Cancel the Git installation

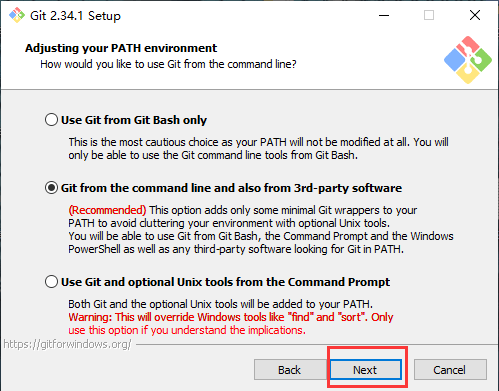pyautogui.click(x=450, y=370)
